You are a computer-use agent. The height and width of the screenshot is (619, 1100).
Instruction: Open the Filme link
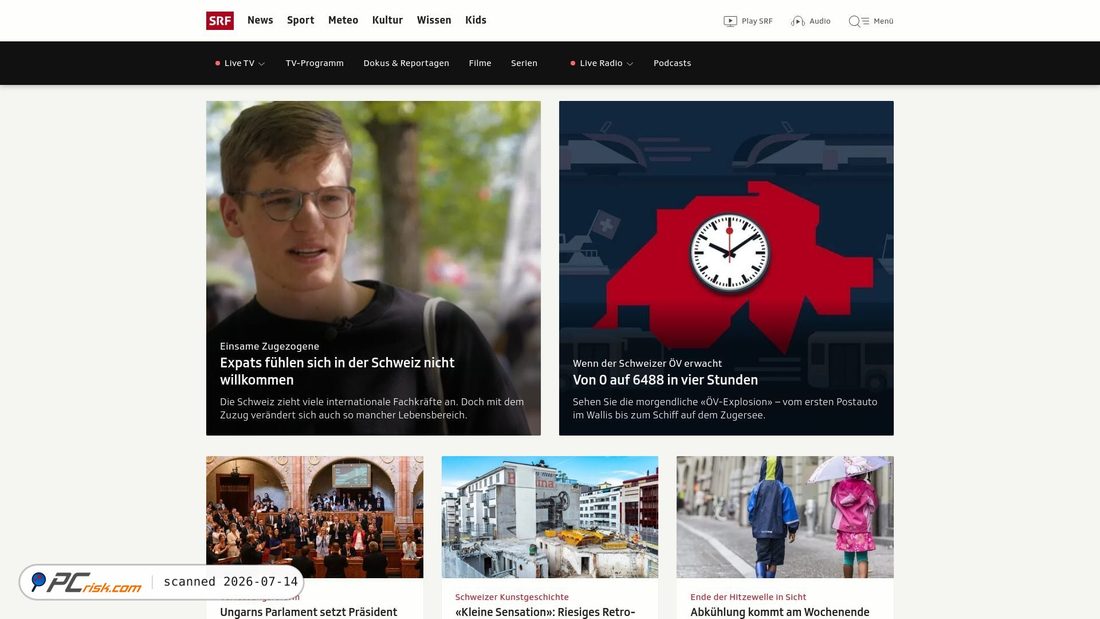pyautogui.click(x=480, y=63)
